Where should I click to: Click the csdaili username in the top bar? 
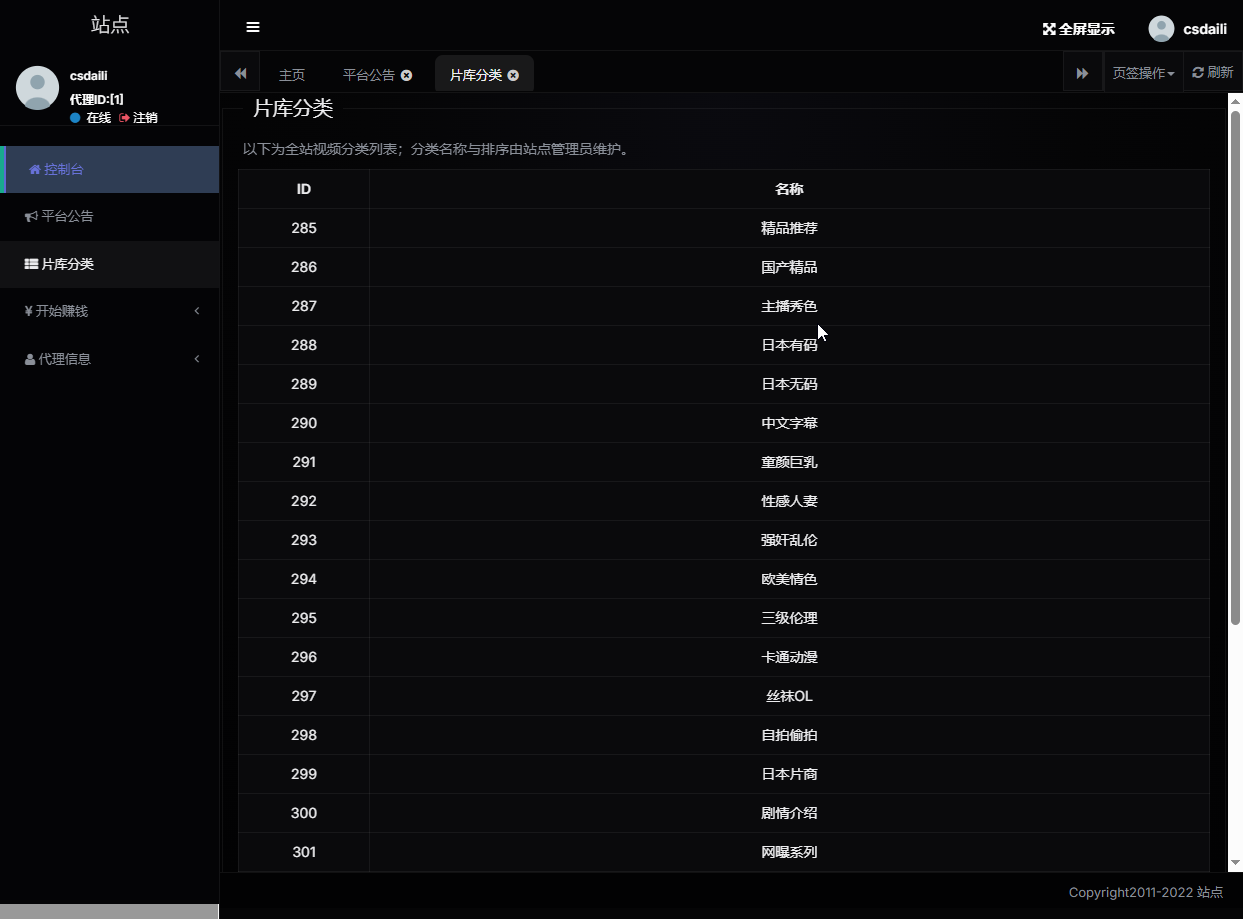pyautogui.click(x=1205, y=29)
